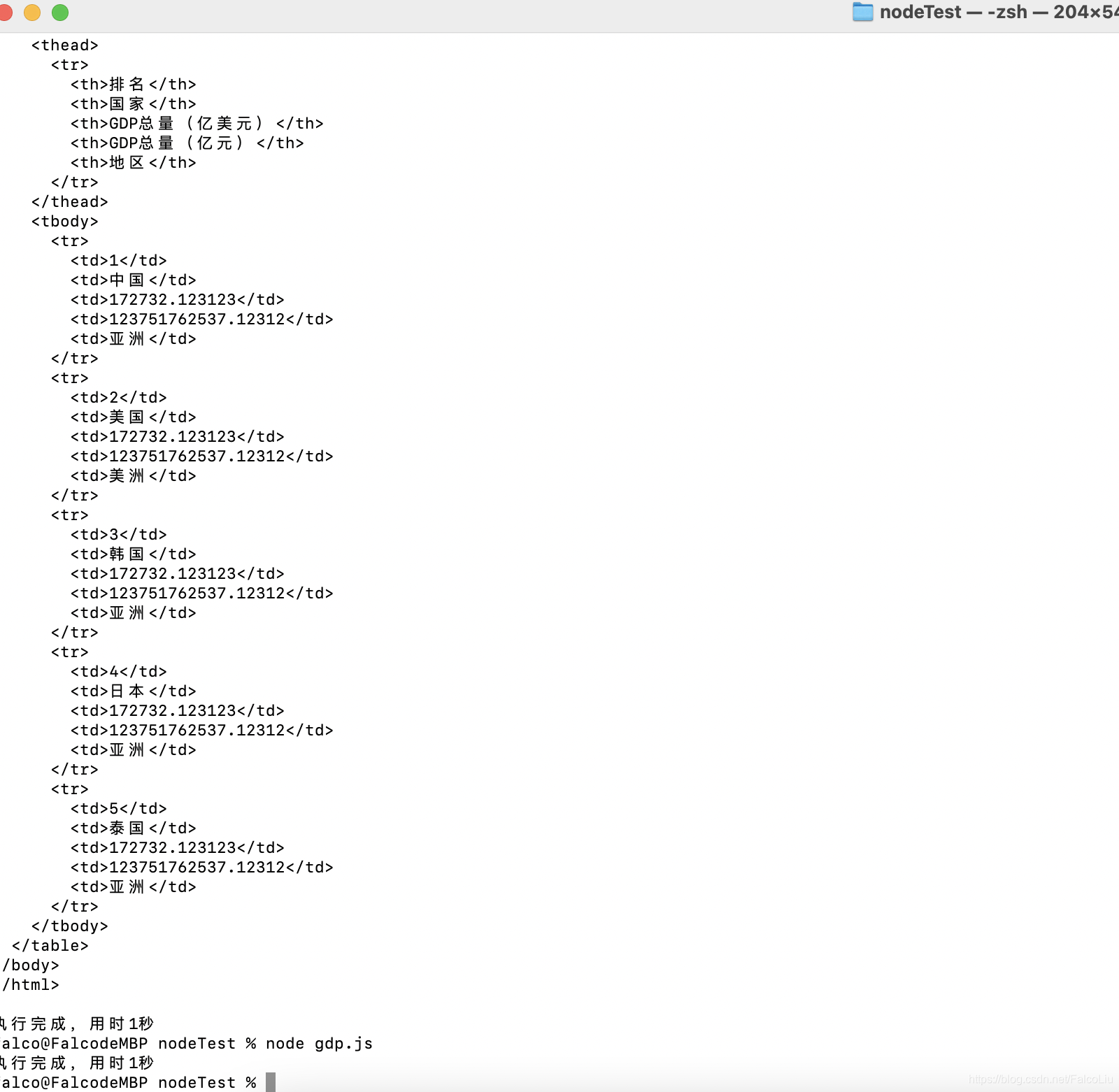
Task: Click the /body> closing tag line
Action: [30, 965]
